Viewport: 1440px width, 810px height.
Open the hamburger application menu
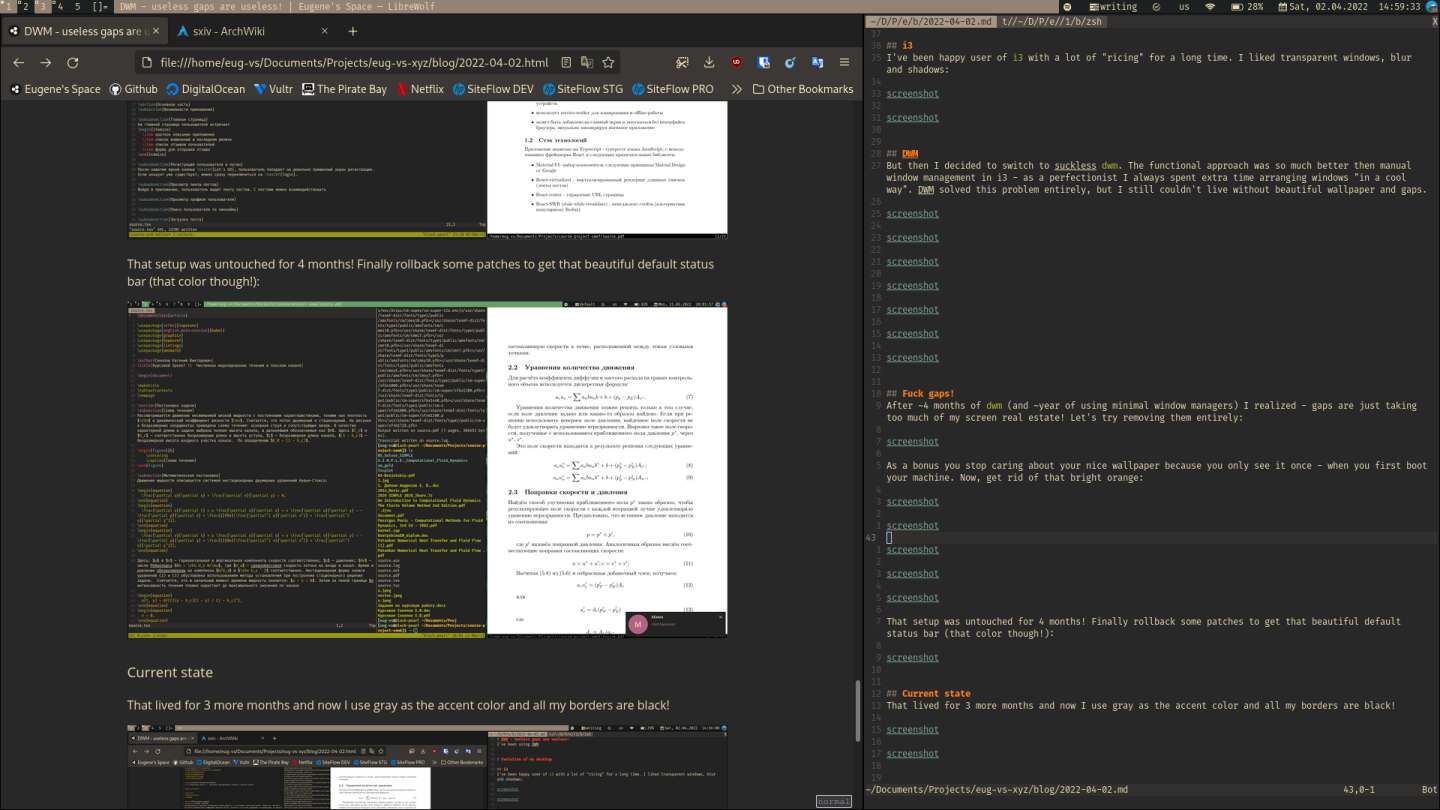tap(844, 62)
